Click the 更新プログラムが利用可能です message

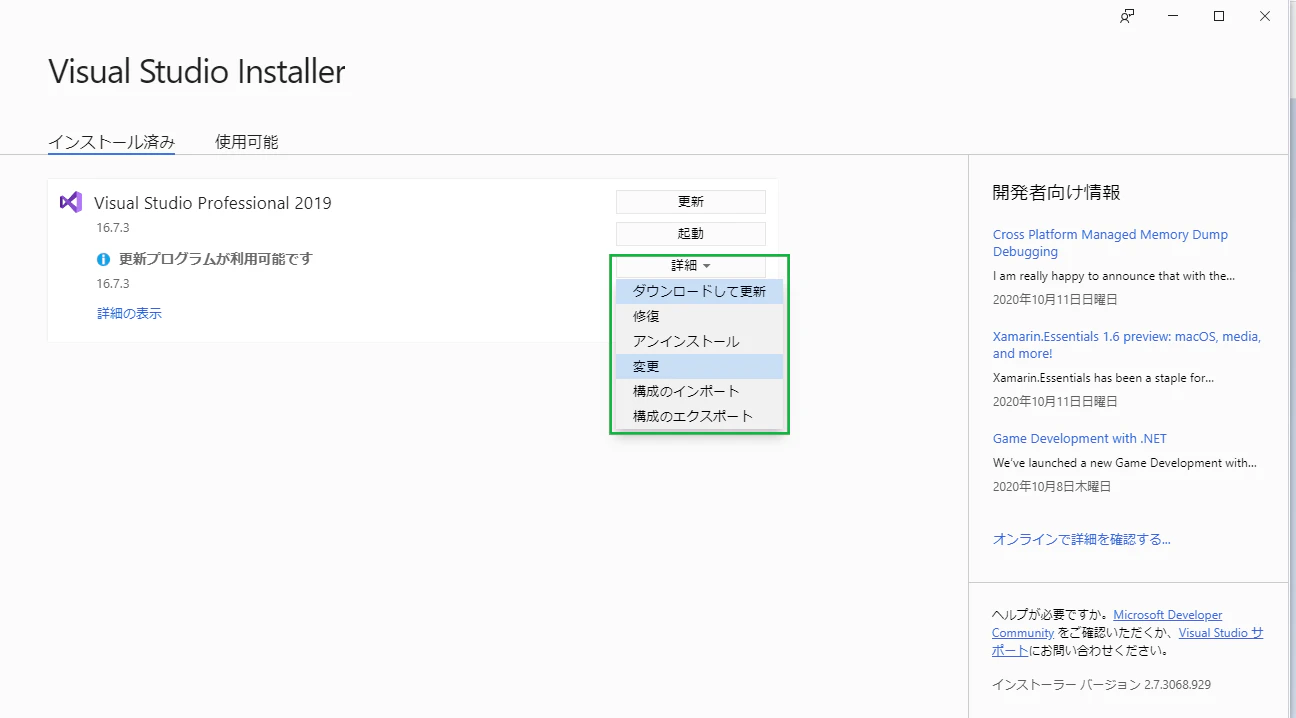[x=215, y=259]
